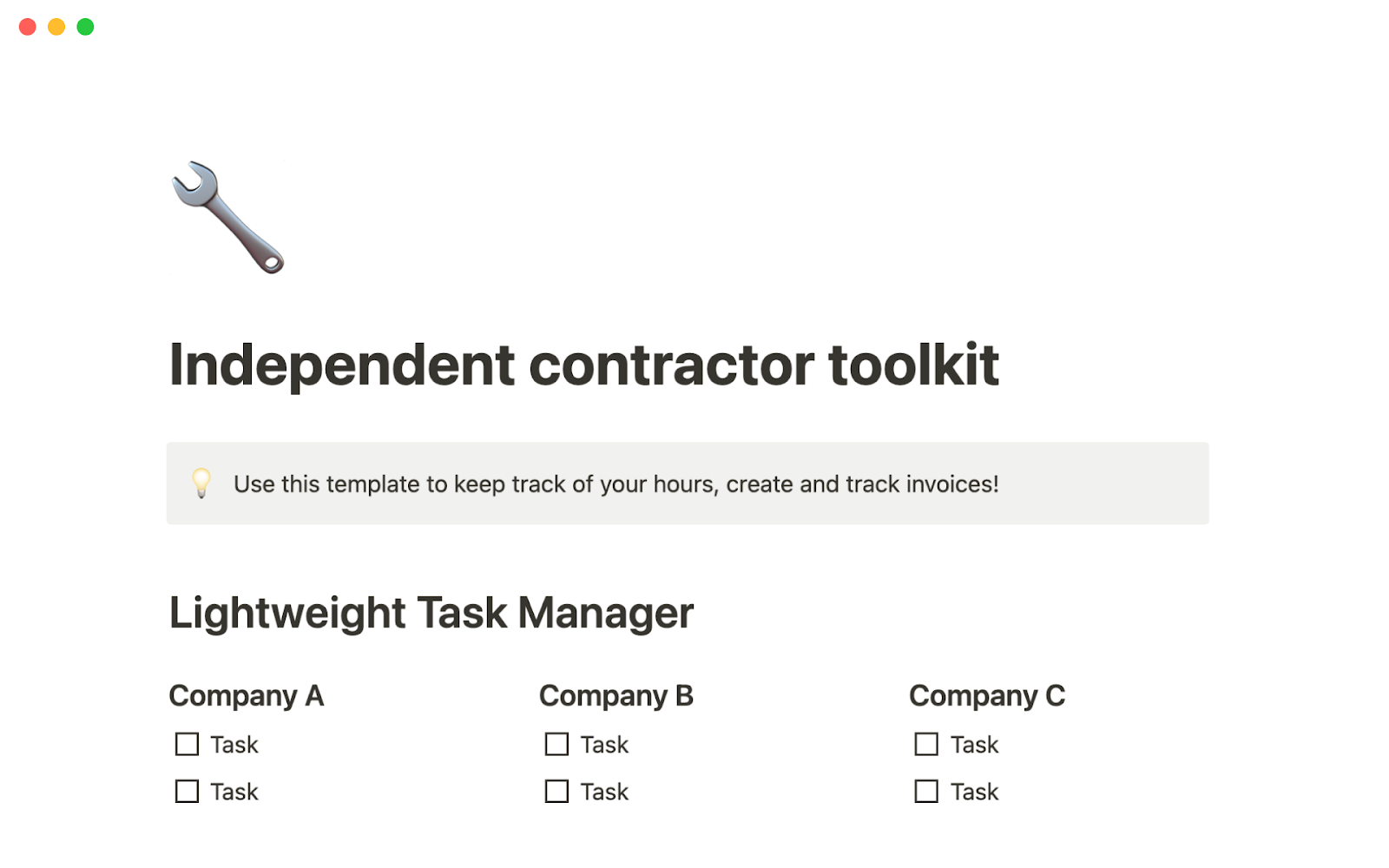Click the "Independent contractor toolkit" page title
This screenshot has width=1389, height=868.
pyautogui.click(x=583, y=365)
